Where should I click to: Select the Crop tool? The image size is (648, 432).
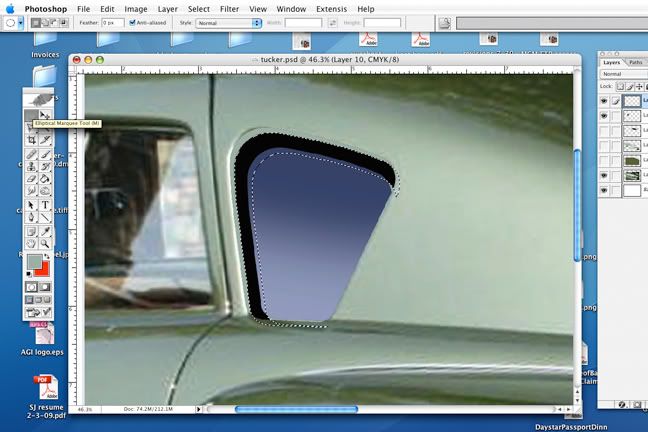(31, 140)
